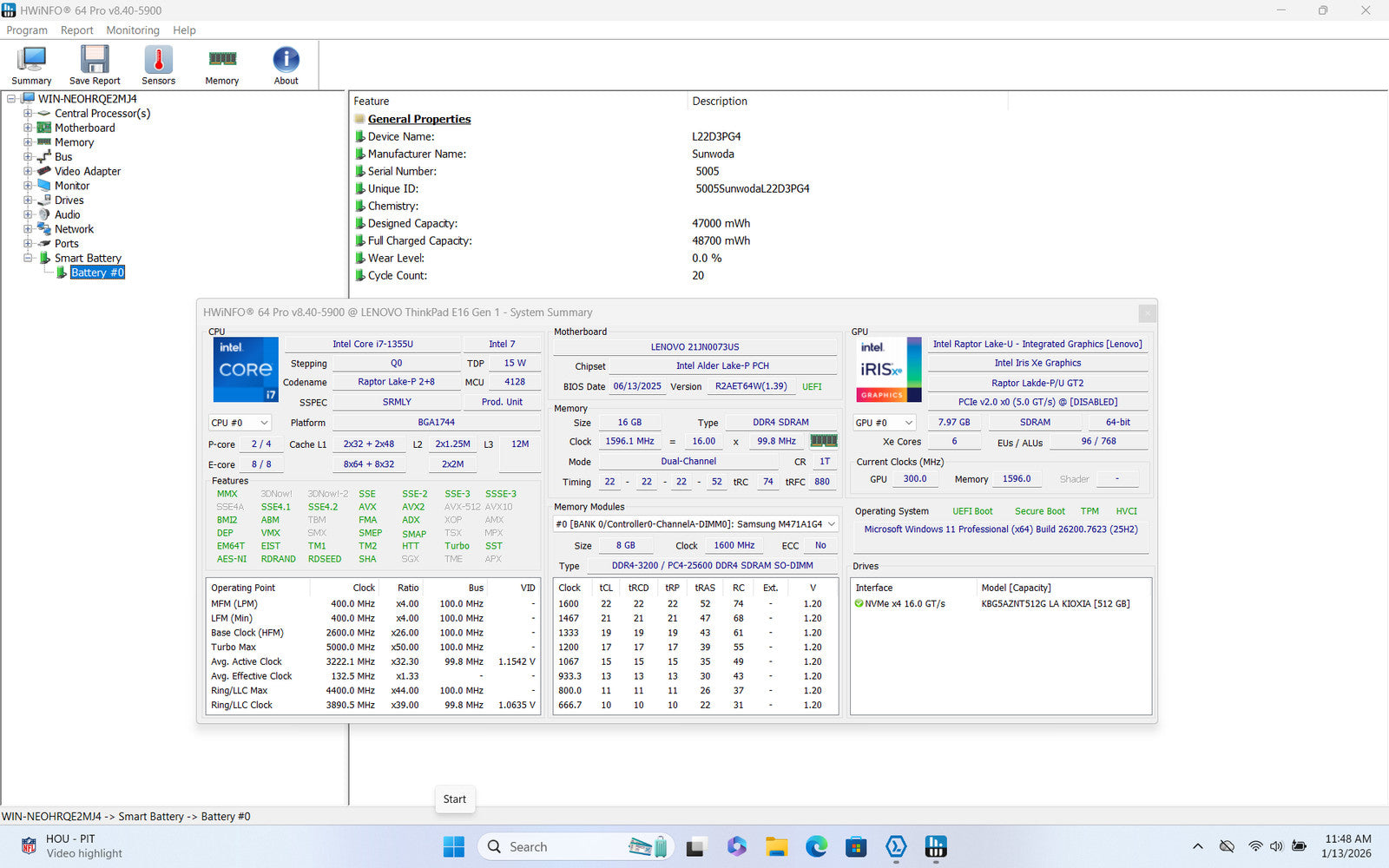Click the Intel Iris Xe graphics logo

tap(889, 370)
